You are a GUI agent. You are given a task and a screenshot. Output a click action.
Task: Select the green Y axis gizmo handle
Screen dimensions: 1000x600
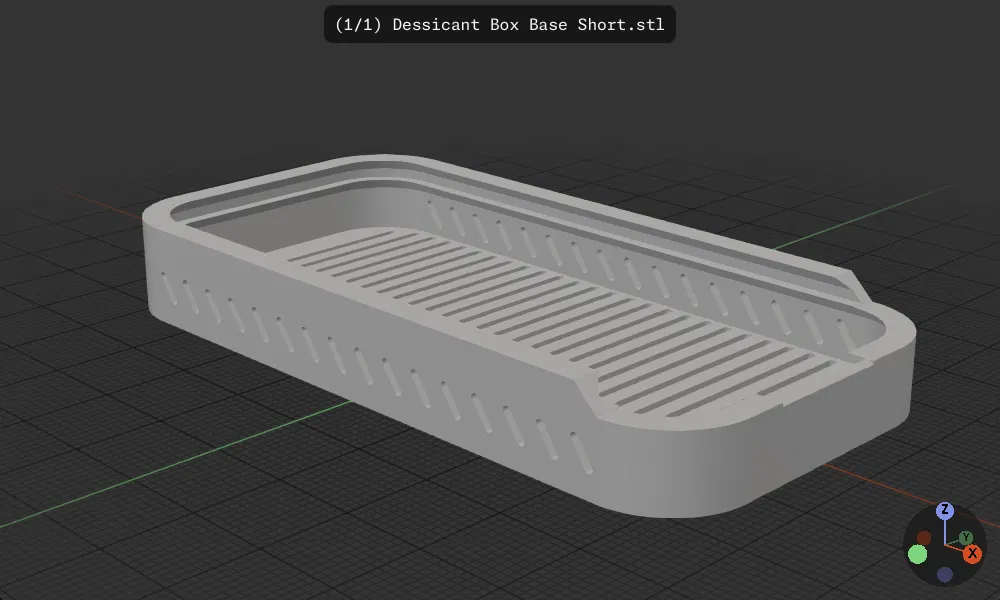pyautogui.click(x=966, y=538)
